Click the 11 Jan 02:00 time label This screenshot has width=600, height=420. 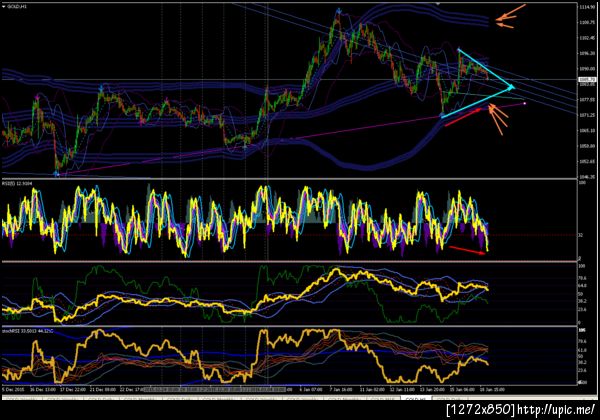coord(372,389)
